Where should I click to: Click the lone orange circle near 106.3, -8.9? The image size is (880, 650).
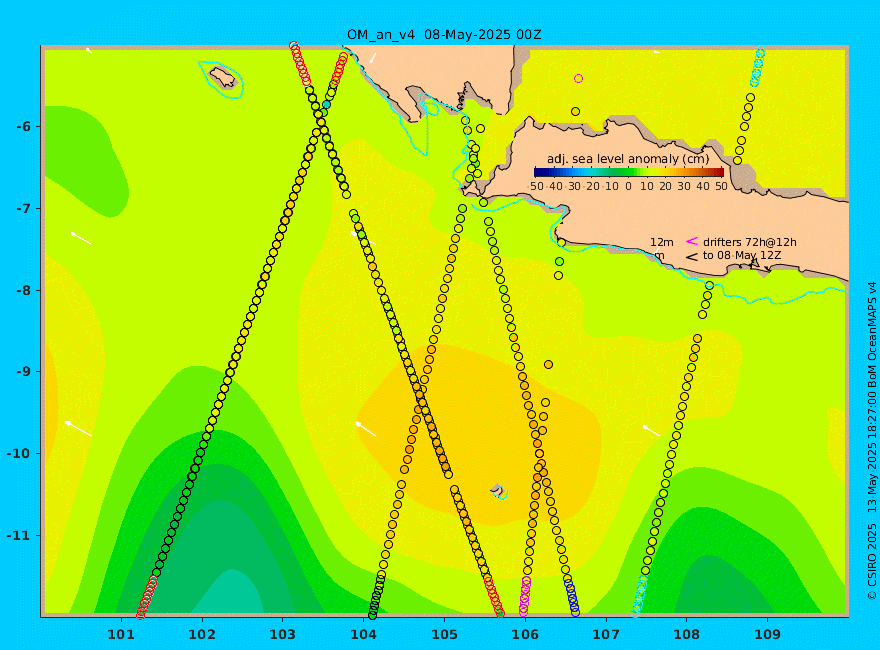548,365
